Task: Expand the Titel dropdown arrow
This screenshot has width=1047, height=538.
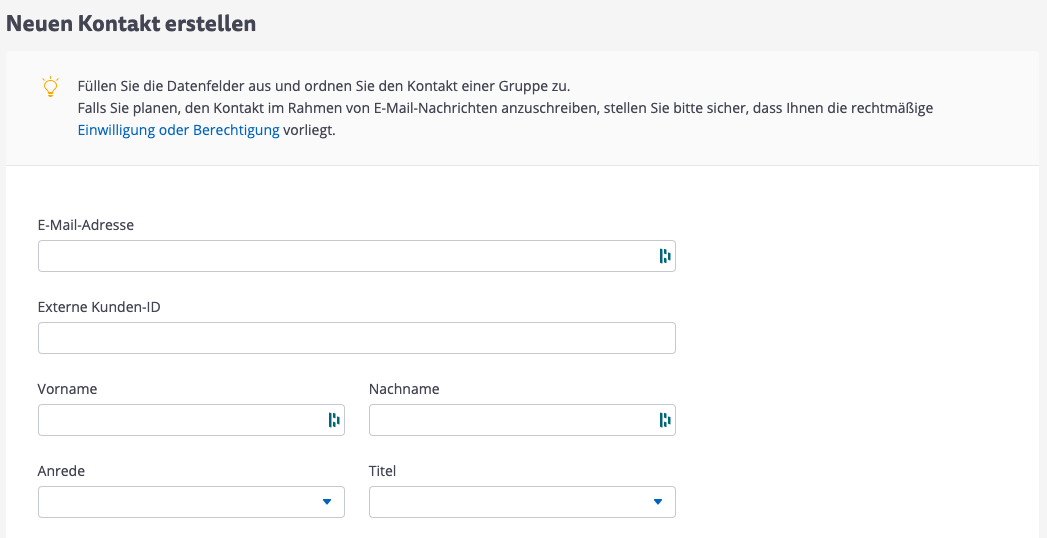Action: click(657, 502)
